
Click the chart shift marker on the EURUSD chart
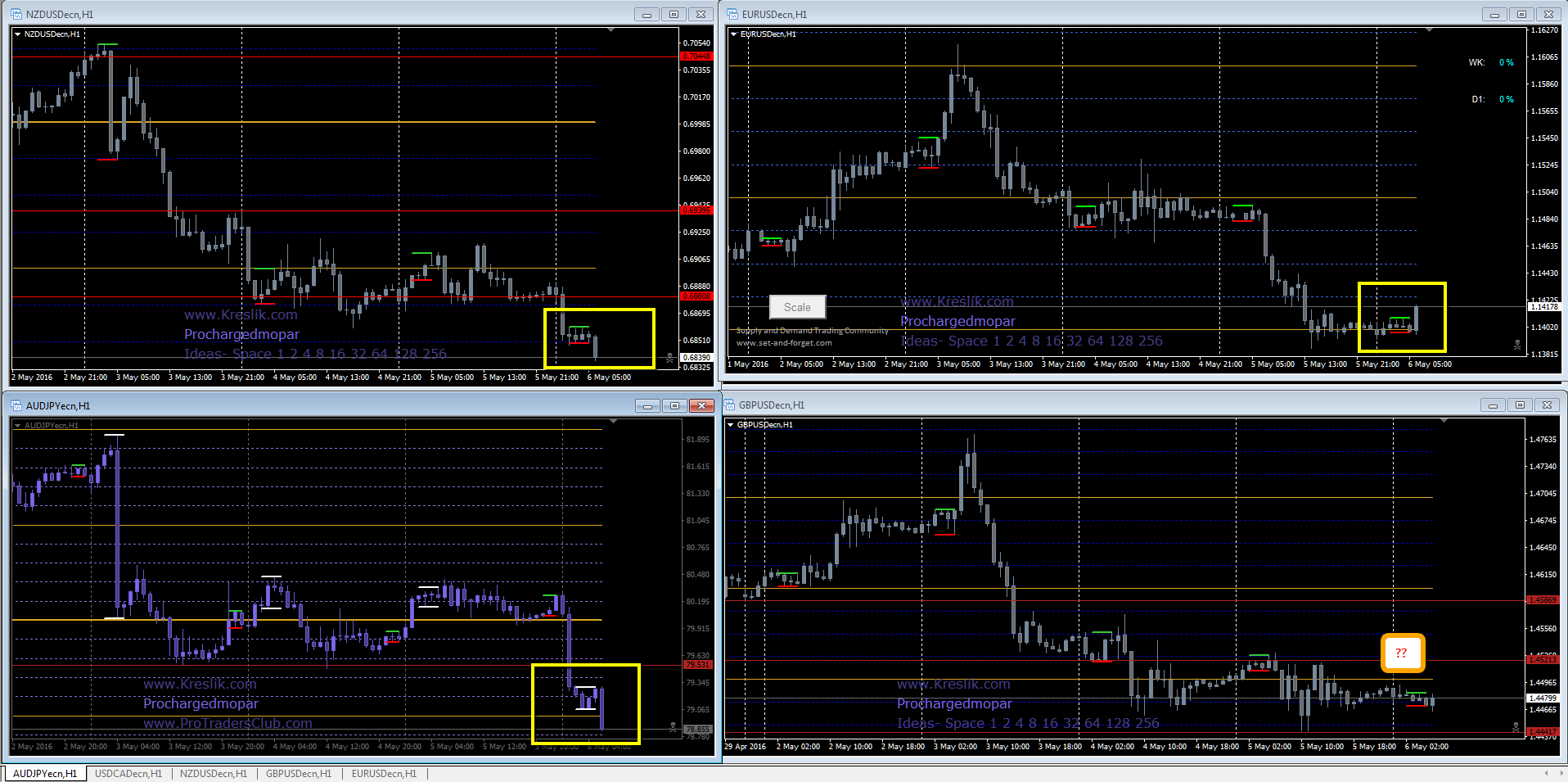(x=1429, y=30)
